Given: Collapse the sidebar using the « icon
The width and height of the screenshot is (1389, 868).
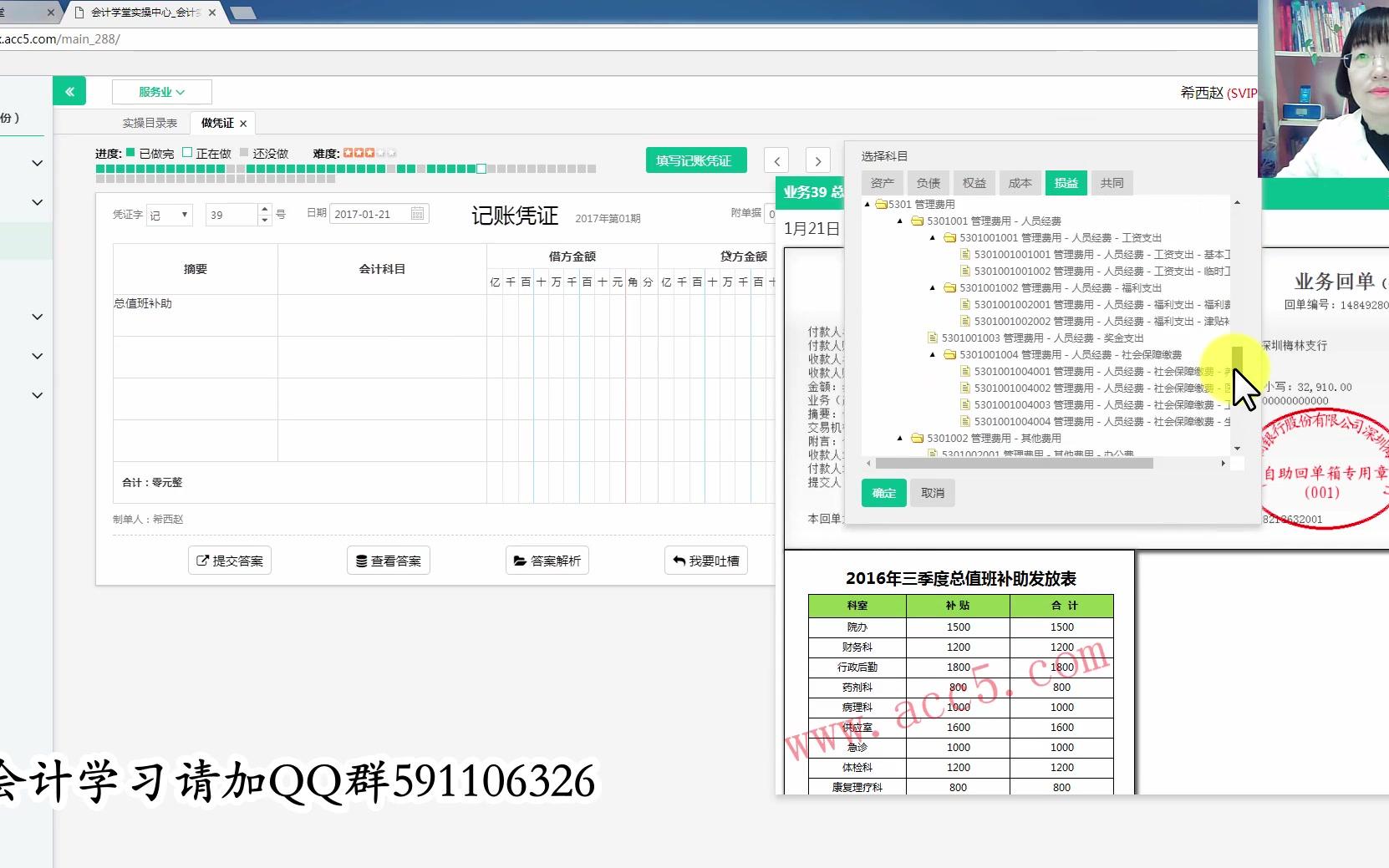Looking at the screenshot, I should pyautogui.click(x=70, y=91).
